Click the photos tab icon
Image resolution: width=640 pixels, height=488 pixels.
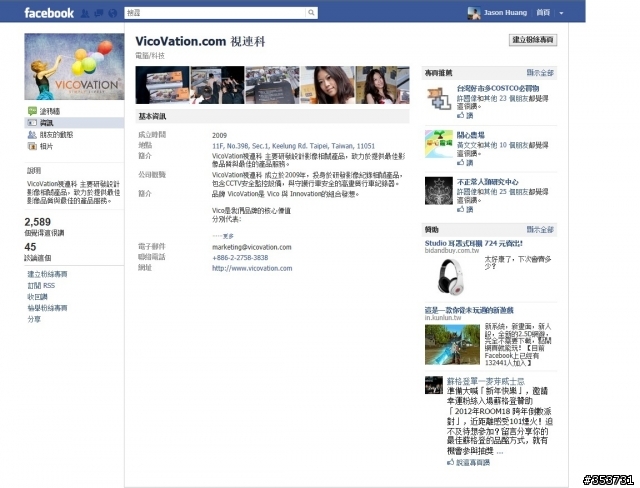tap(32, 146)
